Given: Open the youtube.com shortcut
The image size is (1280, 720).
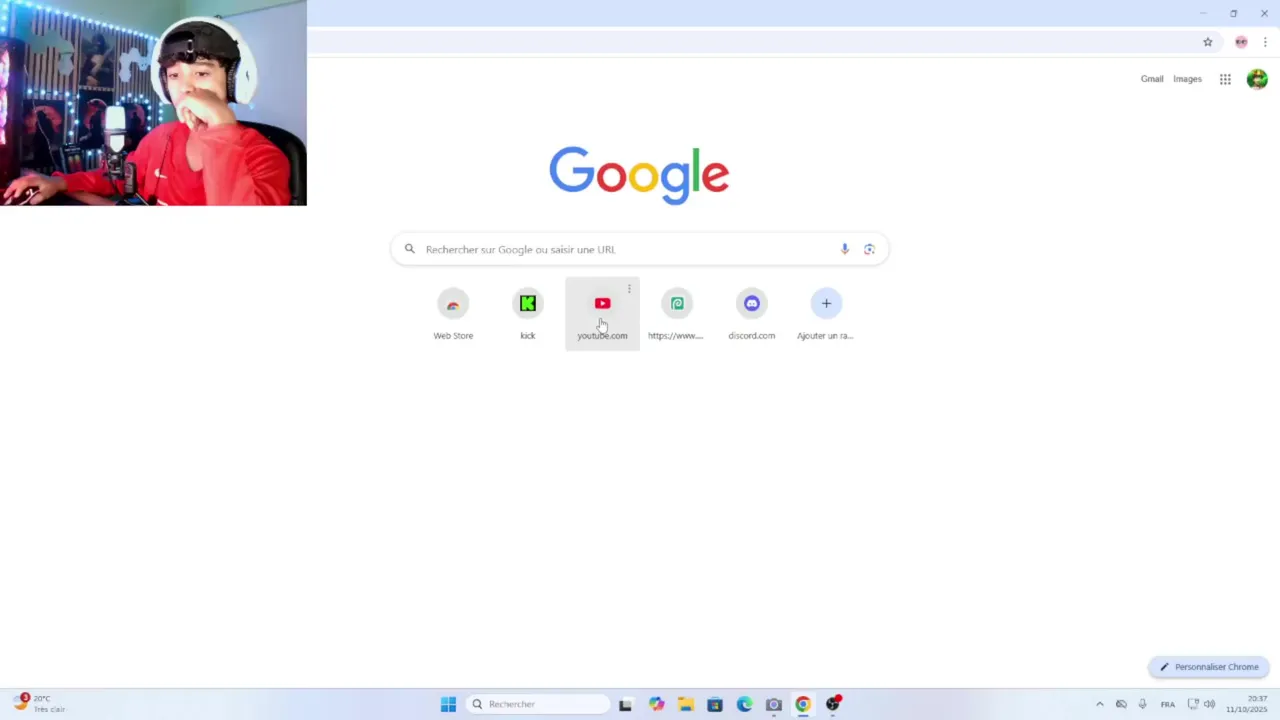Looking at the screenshot, I should (602, 314).
